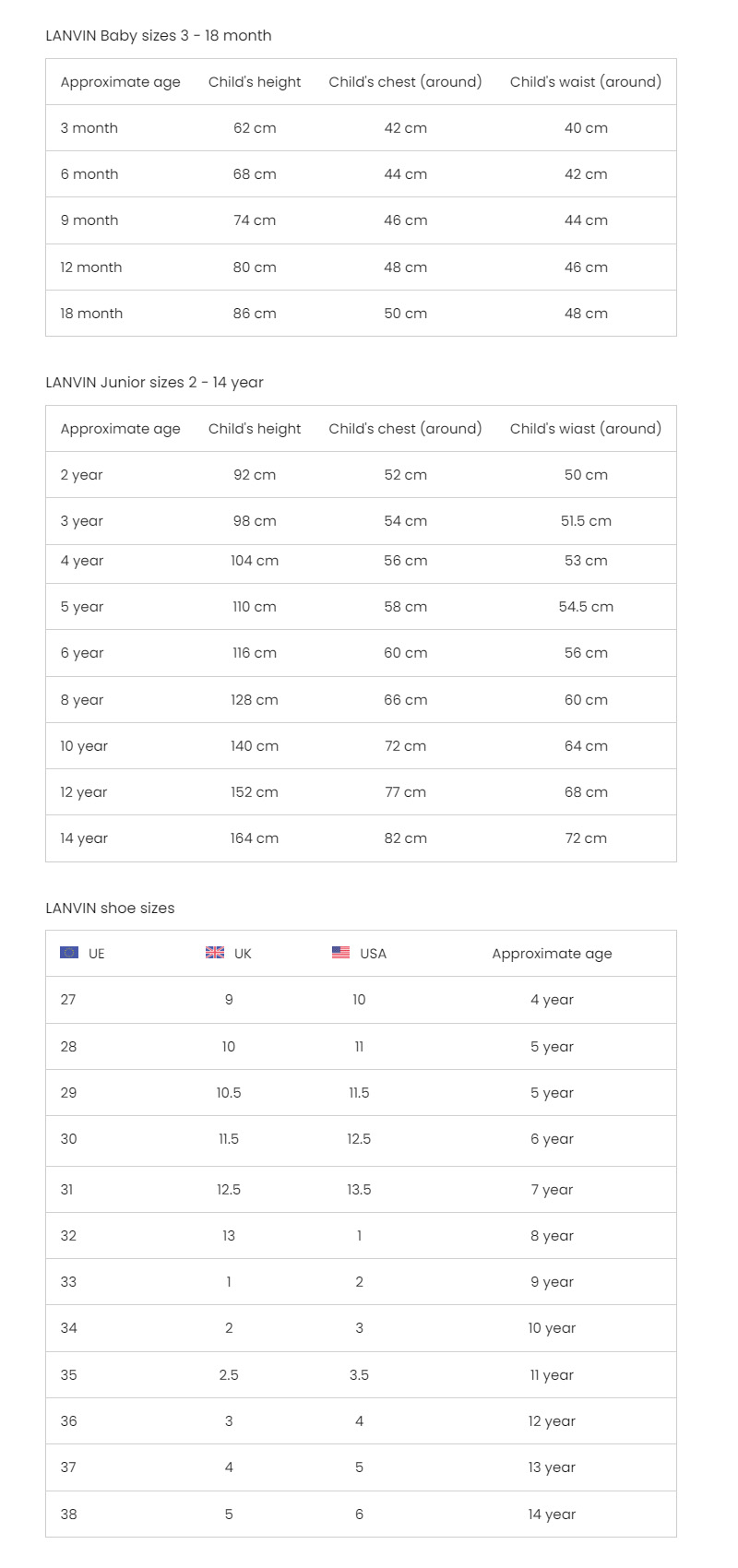Click the "9 month" row label

(x=89, y=220)
